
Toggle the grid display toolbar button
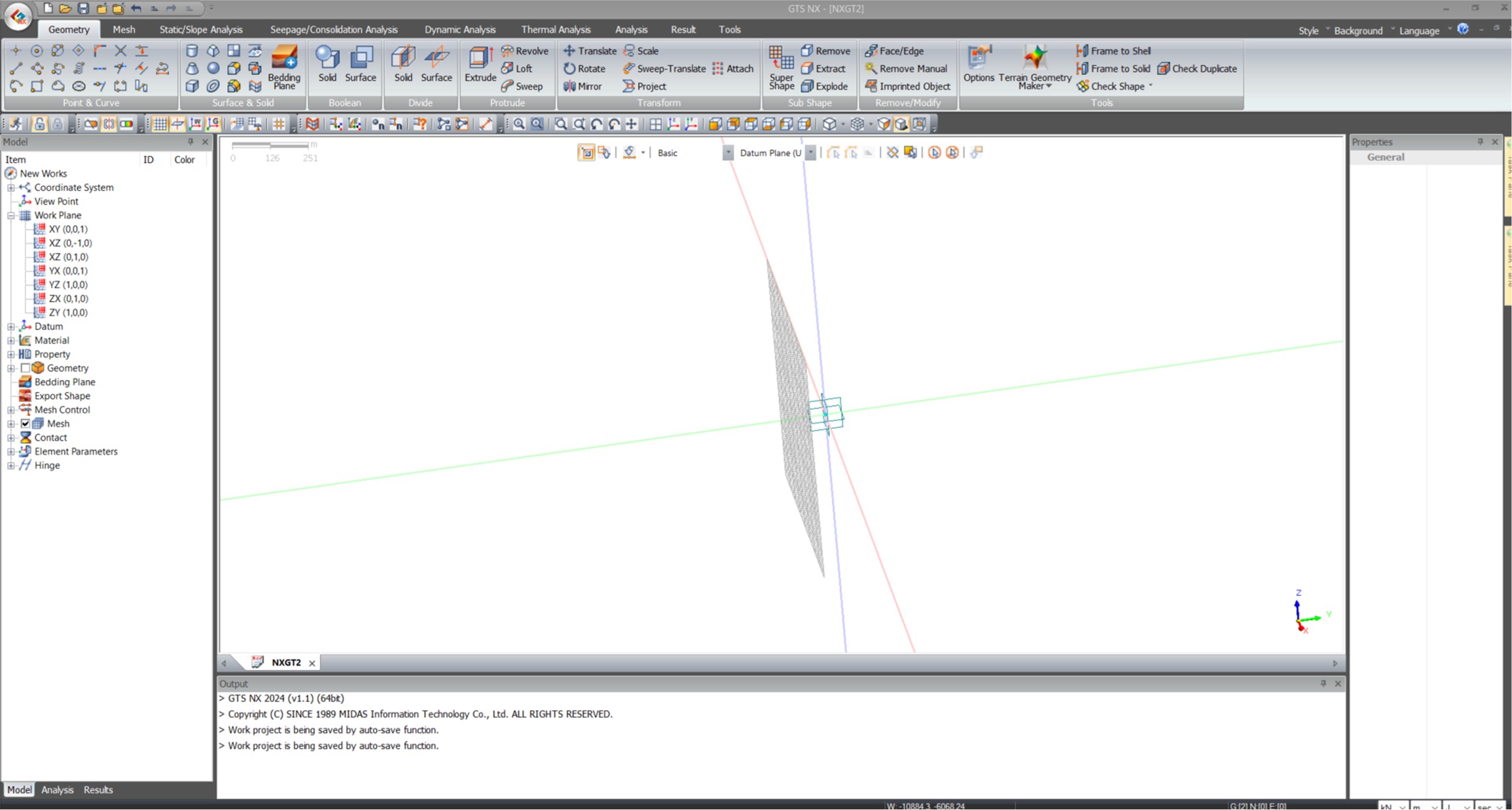[x=160, y=124]
